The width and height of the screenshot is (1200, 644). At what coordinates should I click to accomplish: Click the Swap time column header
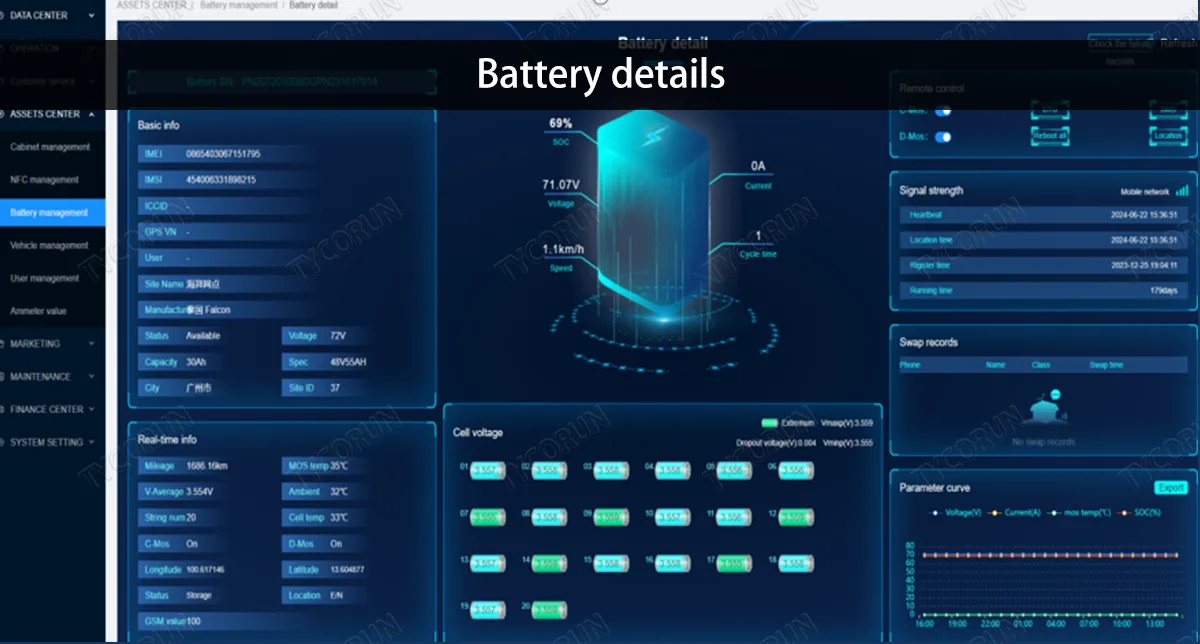1106,365
